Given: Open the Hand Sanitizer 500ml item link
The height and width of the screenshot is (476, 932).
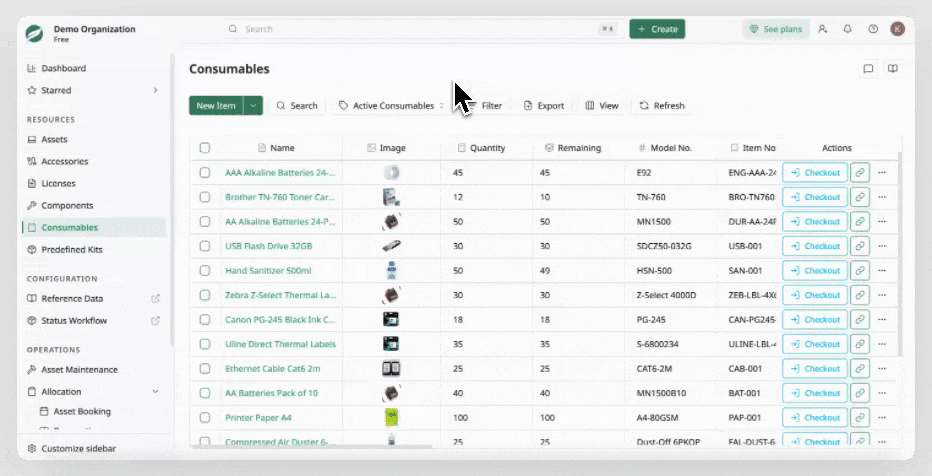Looking at the screenshot, I should [268, 270].
